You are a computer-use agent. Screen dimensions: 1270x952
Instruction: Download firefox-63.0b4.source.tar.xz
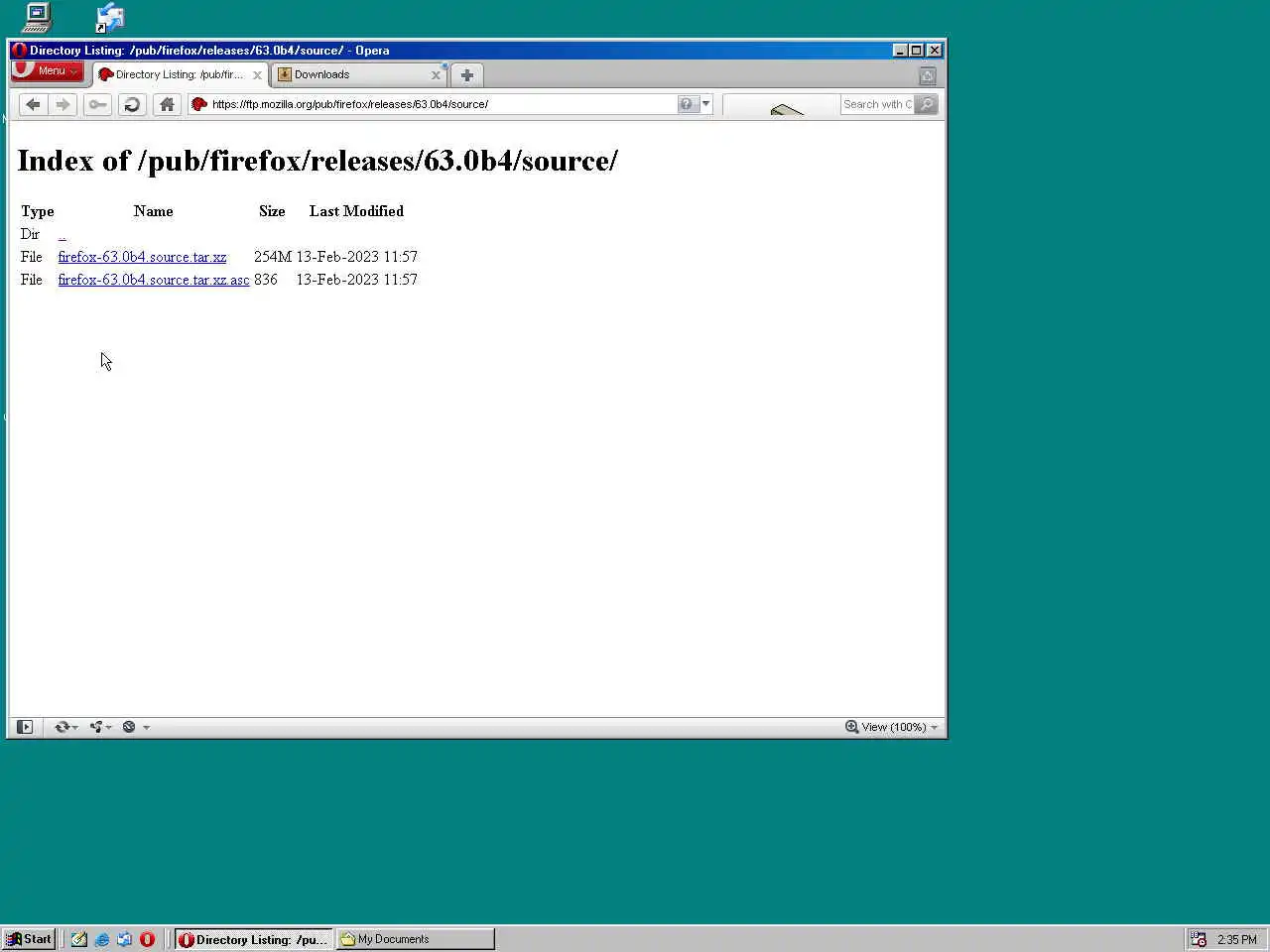click(142, 257)
